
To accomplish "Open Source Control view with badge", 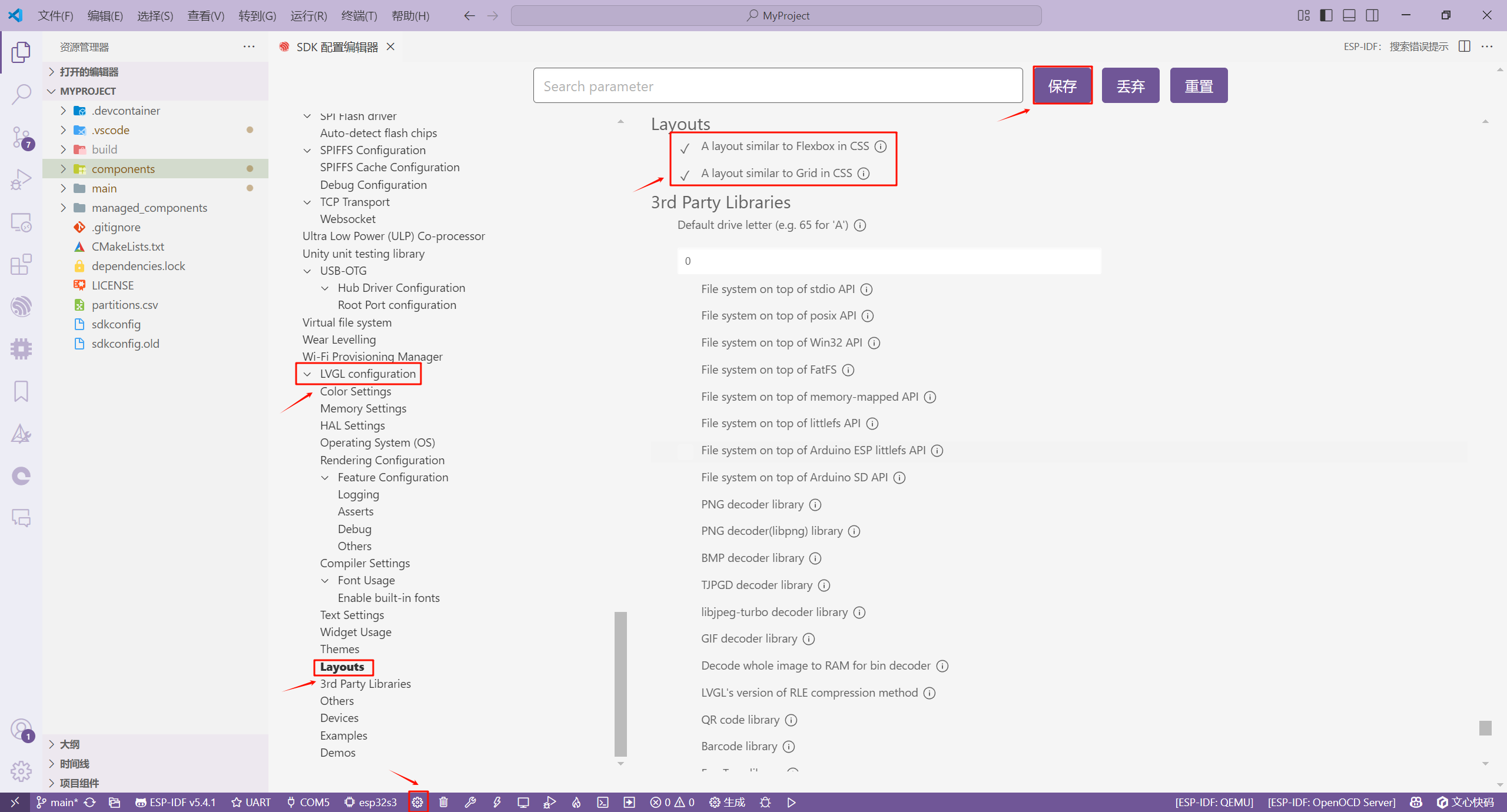I will tap(21, 137).
